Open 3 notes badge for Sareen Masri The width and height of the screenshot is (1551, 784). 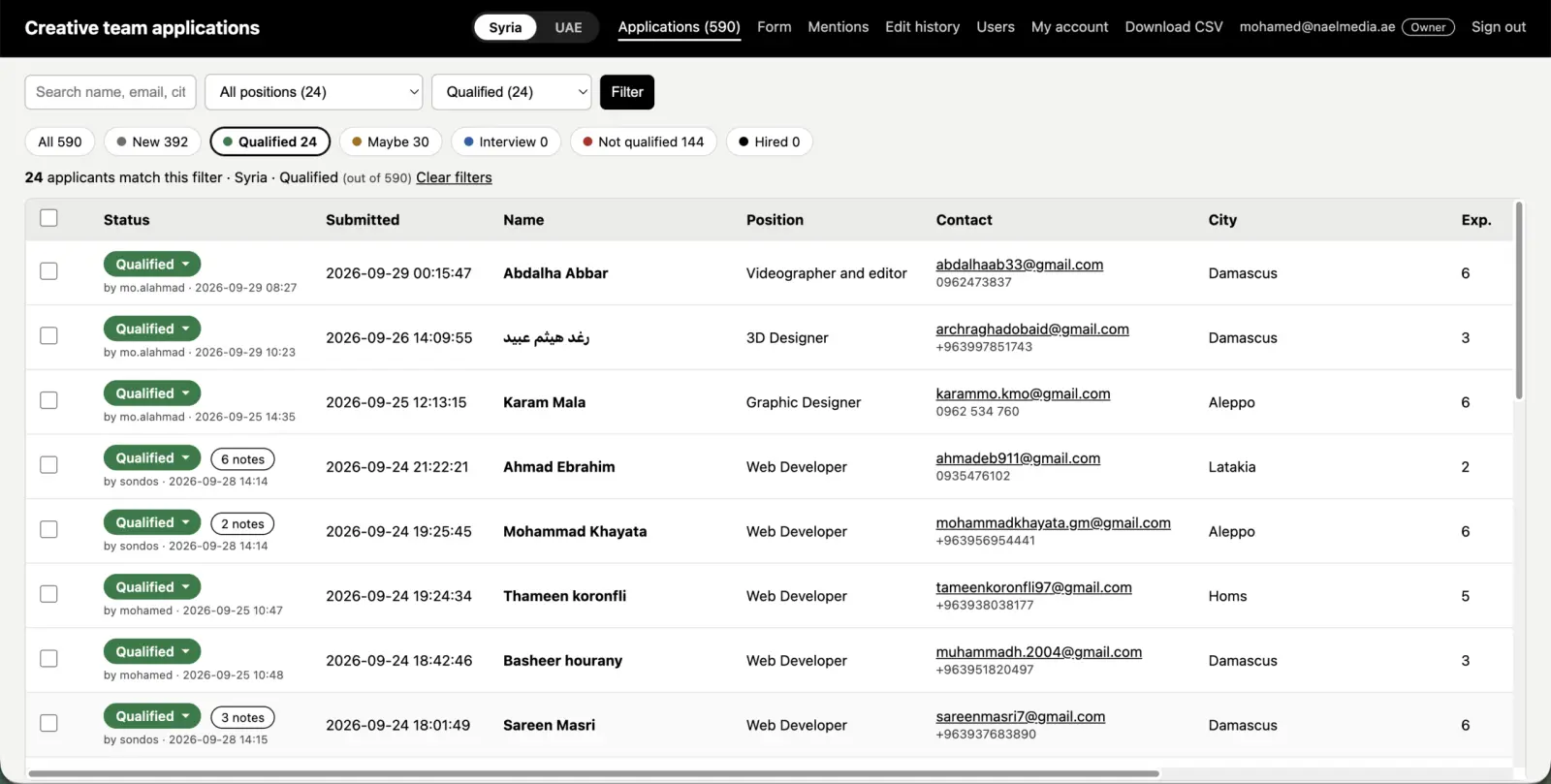tap(242, 718)
